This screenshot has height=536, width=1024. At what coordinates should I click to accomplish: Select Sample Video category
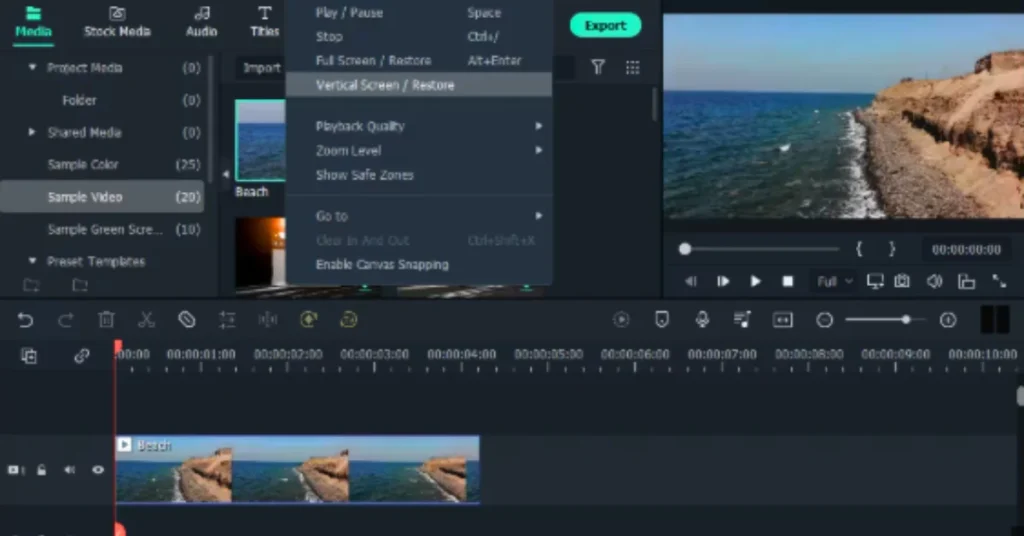[102, 197]
